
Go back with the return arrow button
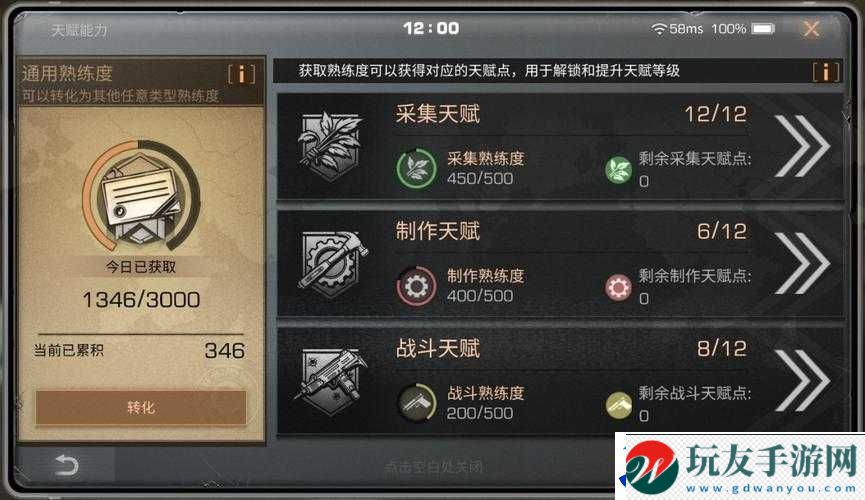pyautogui.click(x=67, y=465)
